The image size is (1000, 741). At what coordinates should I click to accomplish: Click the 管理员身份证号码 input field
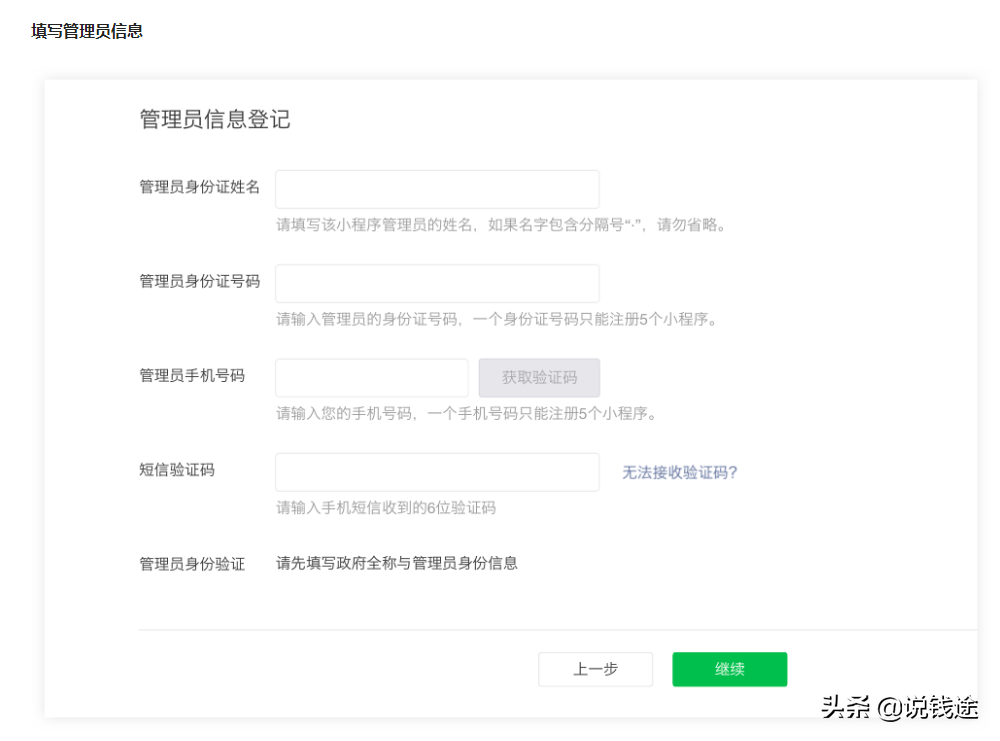coord(437,283)
